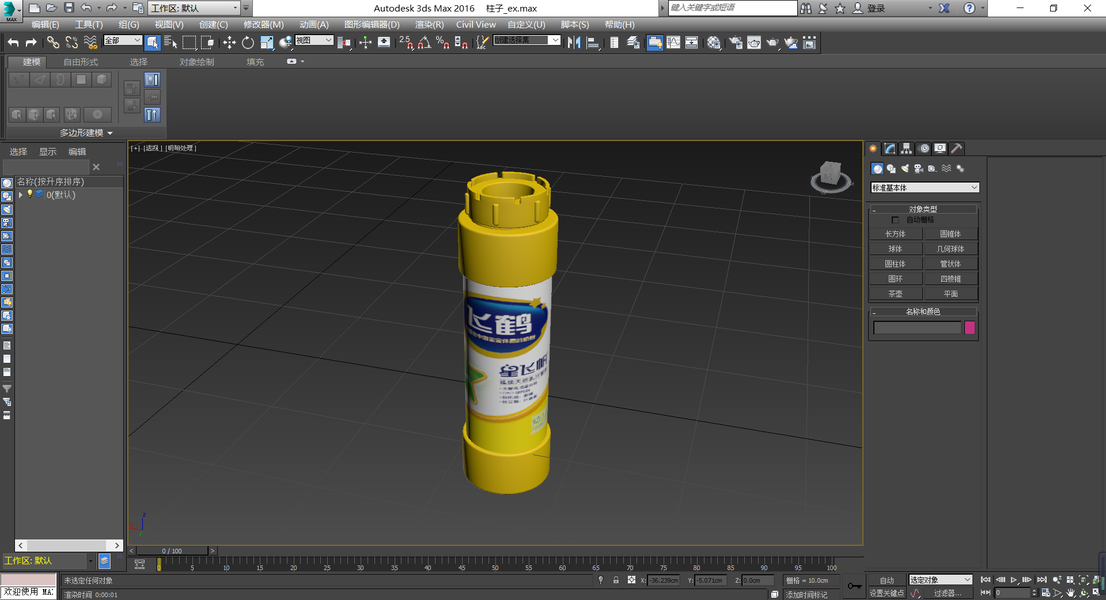Collapse the 对象类型 rollout
The width and height of the screenshot is (1106, 600).
click(923, 209)
